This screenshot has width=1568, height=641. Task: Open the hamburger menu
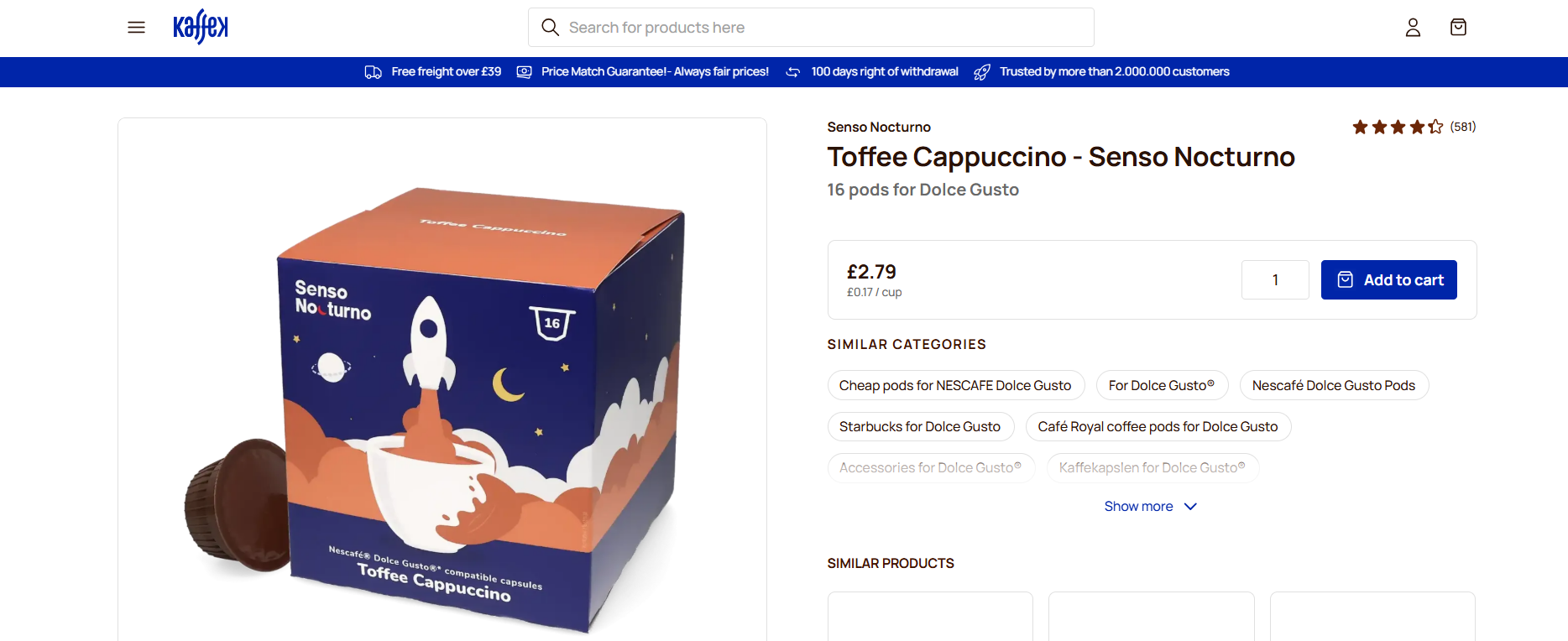click(136, 28)
